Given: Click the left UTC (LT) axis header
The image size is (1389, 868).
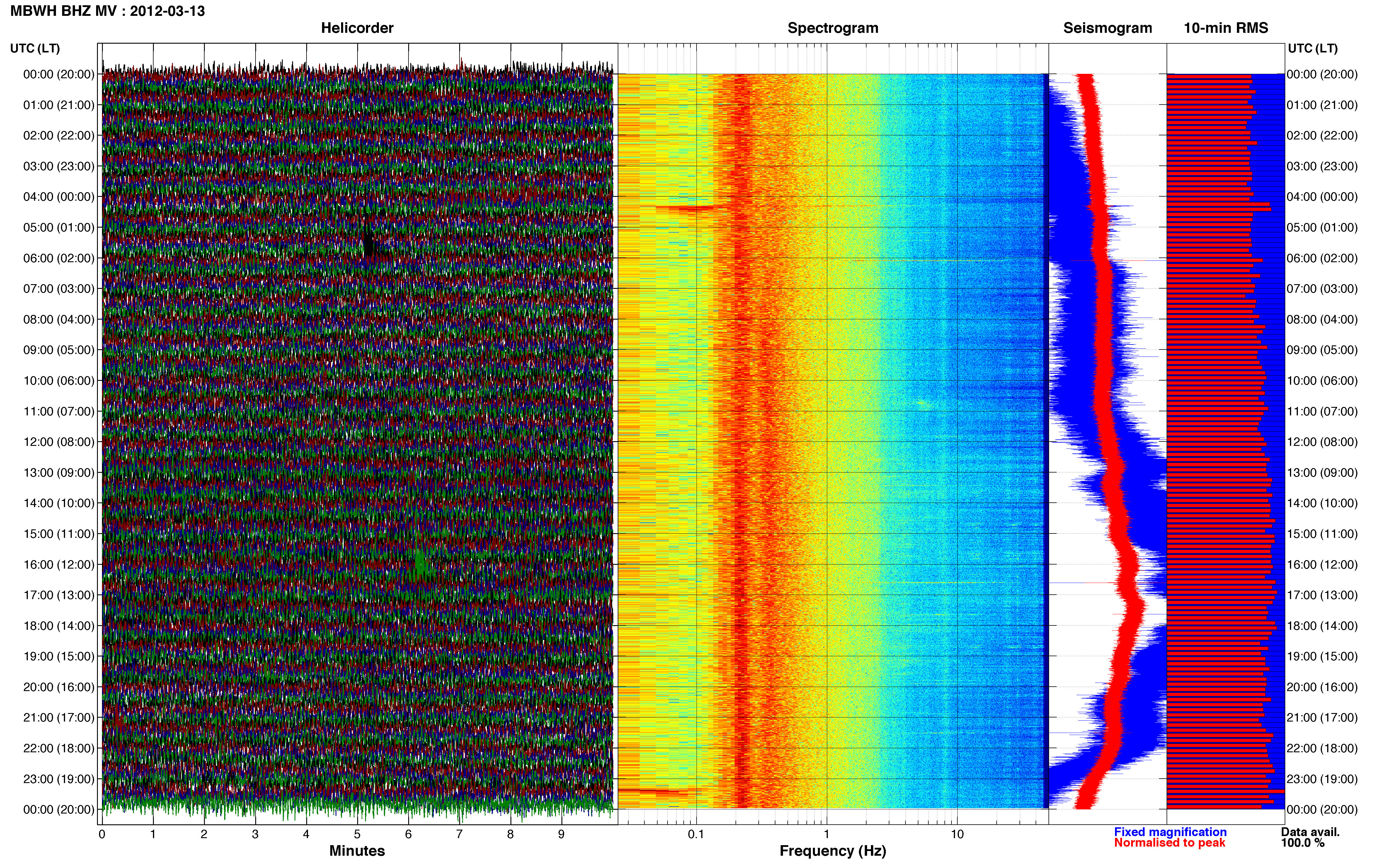Looking at the screenshot, I should [x=35, y=48].
